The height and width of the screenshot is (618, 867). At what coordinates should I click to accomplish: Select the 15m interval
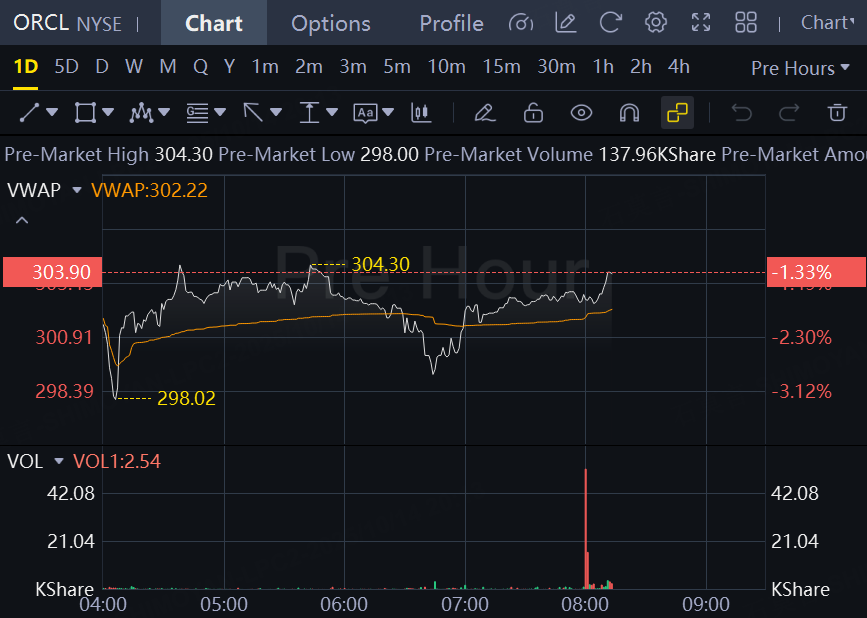502,67
